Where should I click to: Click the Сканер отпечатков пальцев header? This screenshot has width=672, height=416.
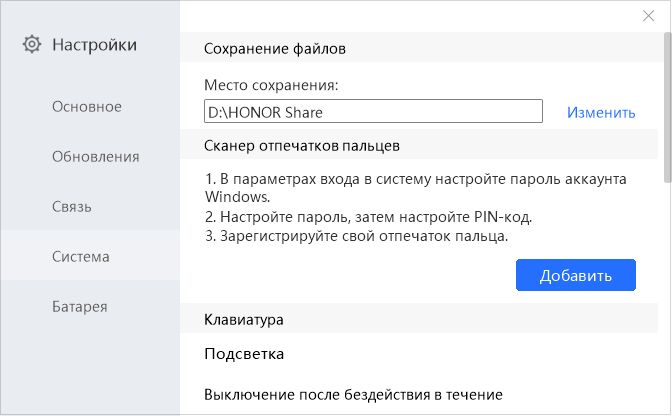click(302, 145)
